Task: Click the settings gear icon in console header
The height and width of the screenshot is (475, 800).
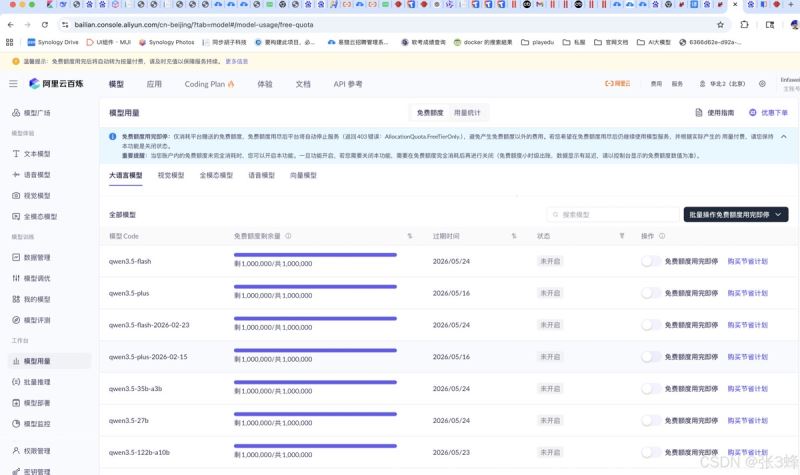Action: 762,84
